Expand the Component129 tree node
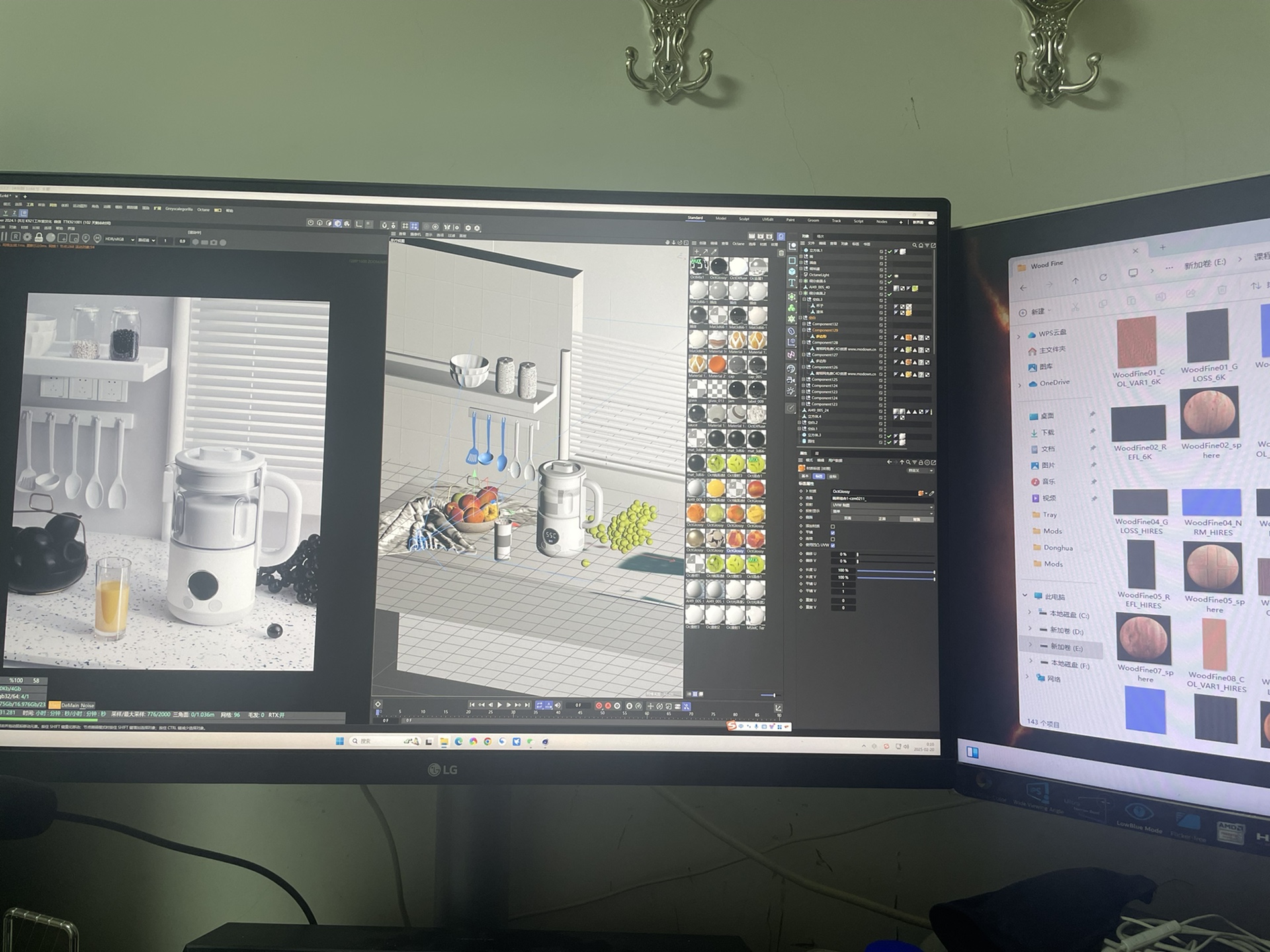The width and height of the screenshot is (1270, 952). click(x=804, y=330)
